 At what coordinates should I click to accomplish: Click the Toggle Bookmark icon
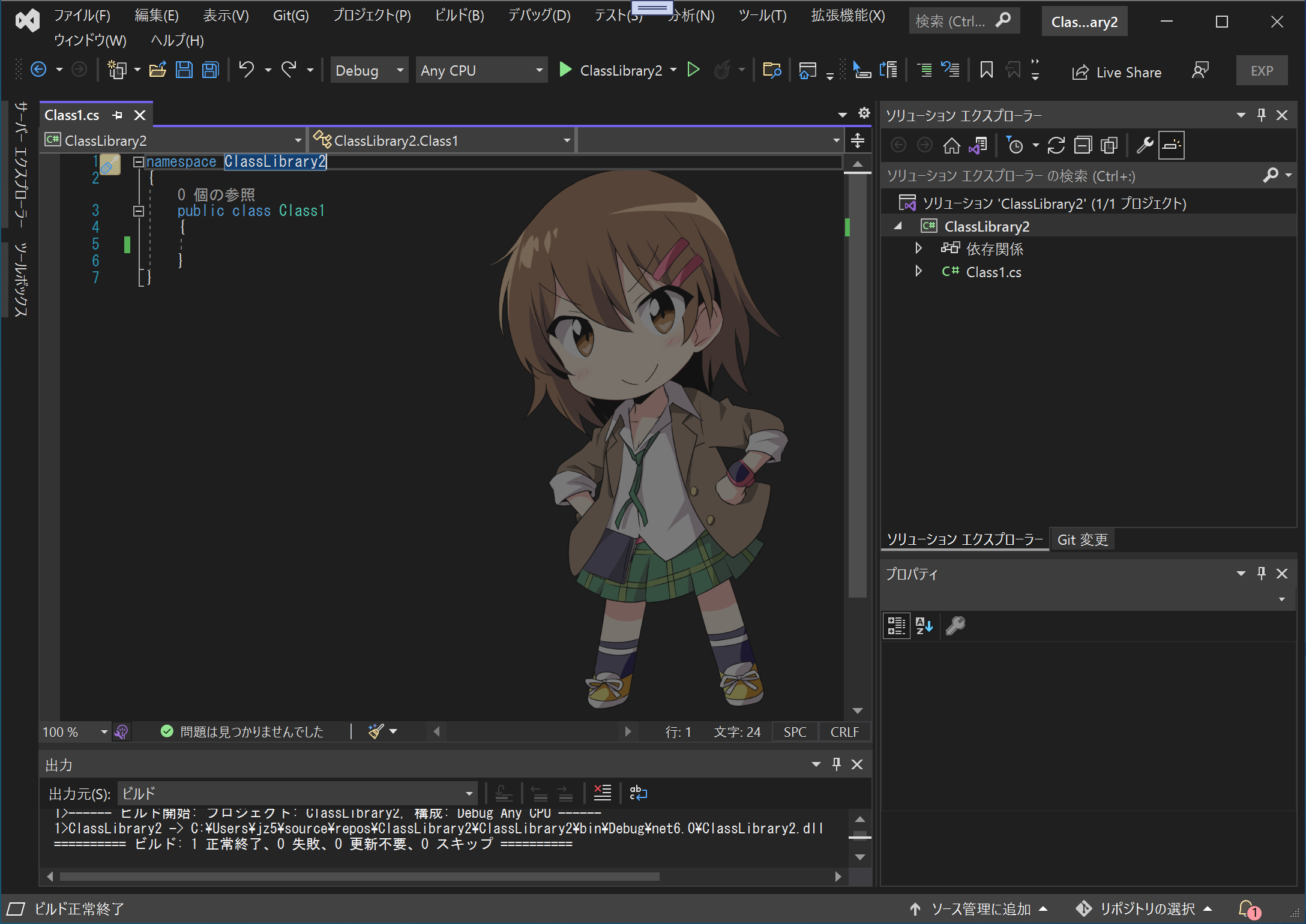(986, 70)
